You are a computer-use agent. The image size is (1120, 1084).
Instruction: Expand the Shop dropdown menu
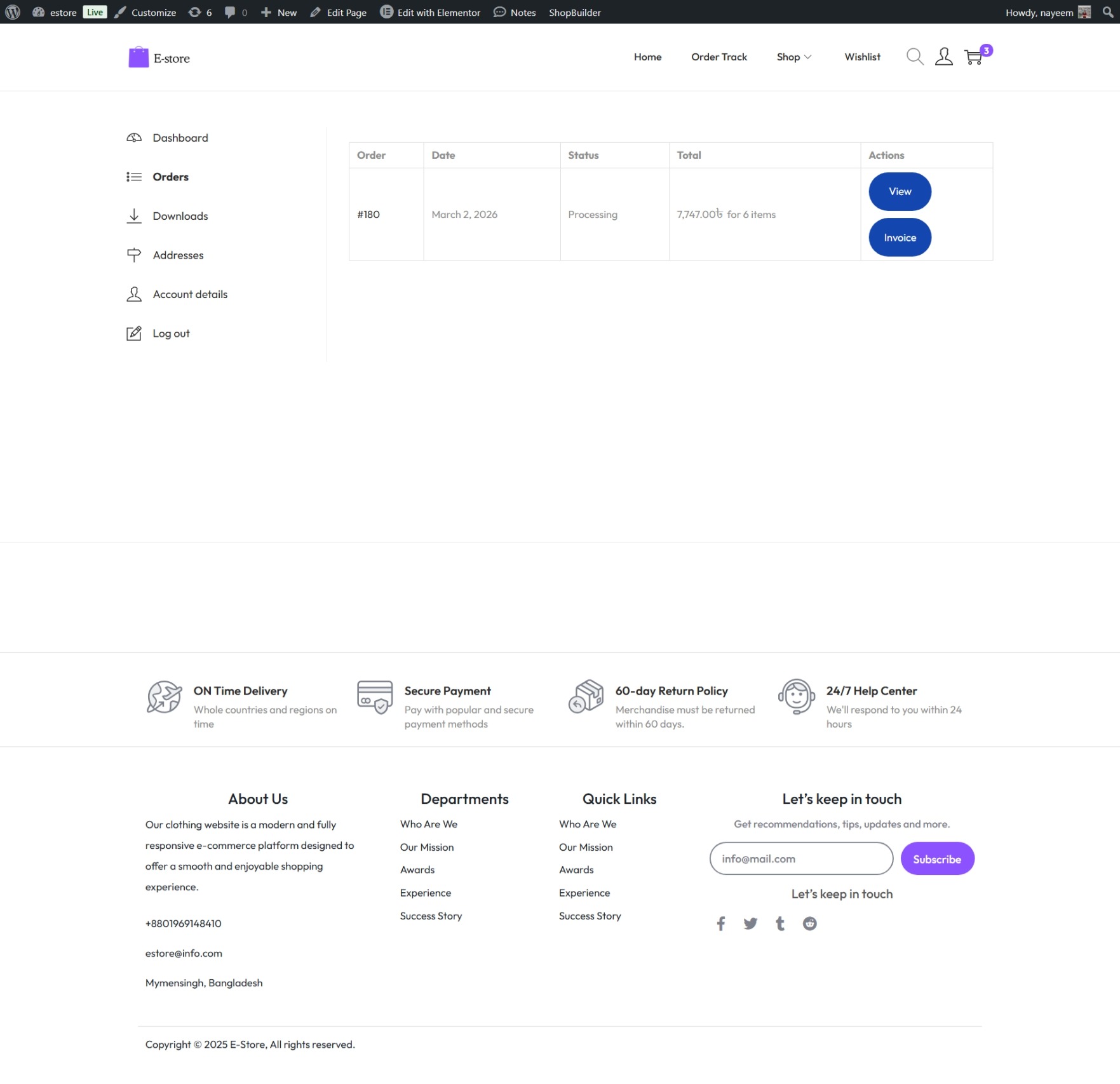pyautogui.click(x=793, y=57)
